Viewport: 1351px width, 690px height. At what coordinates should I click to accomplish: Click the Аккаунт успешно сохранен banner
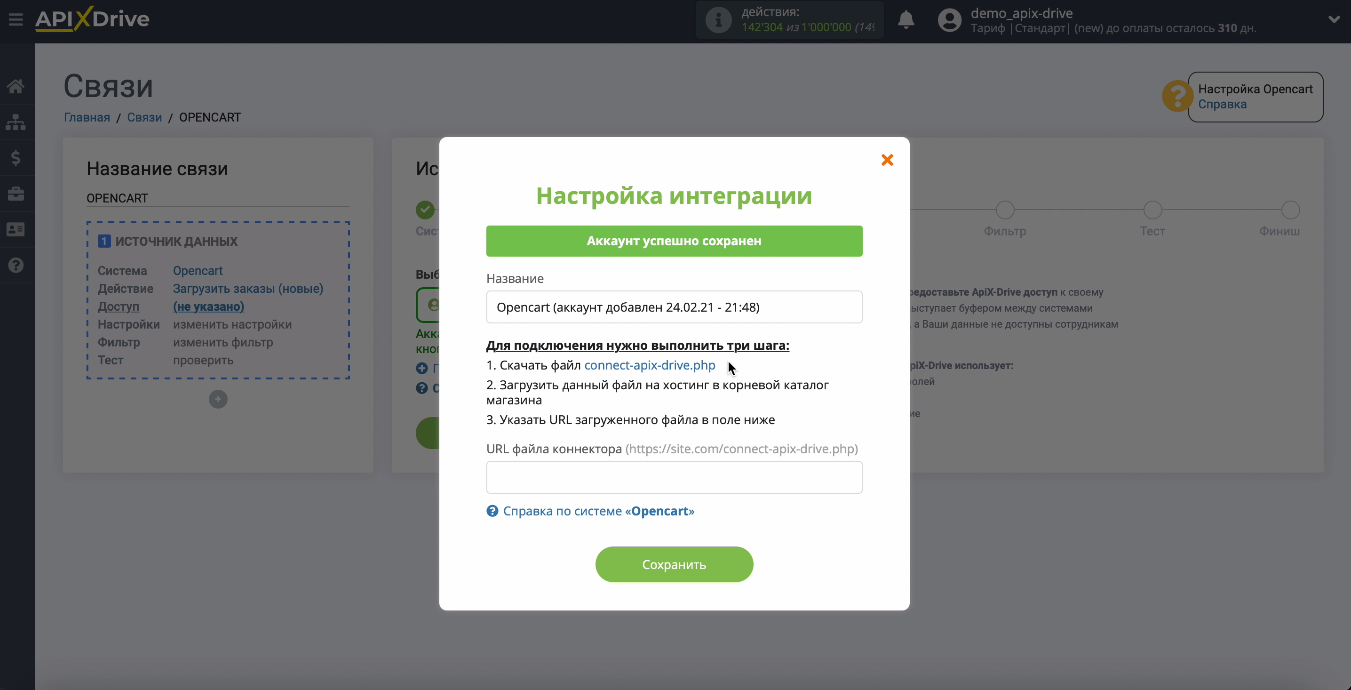point(674,241)
